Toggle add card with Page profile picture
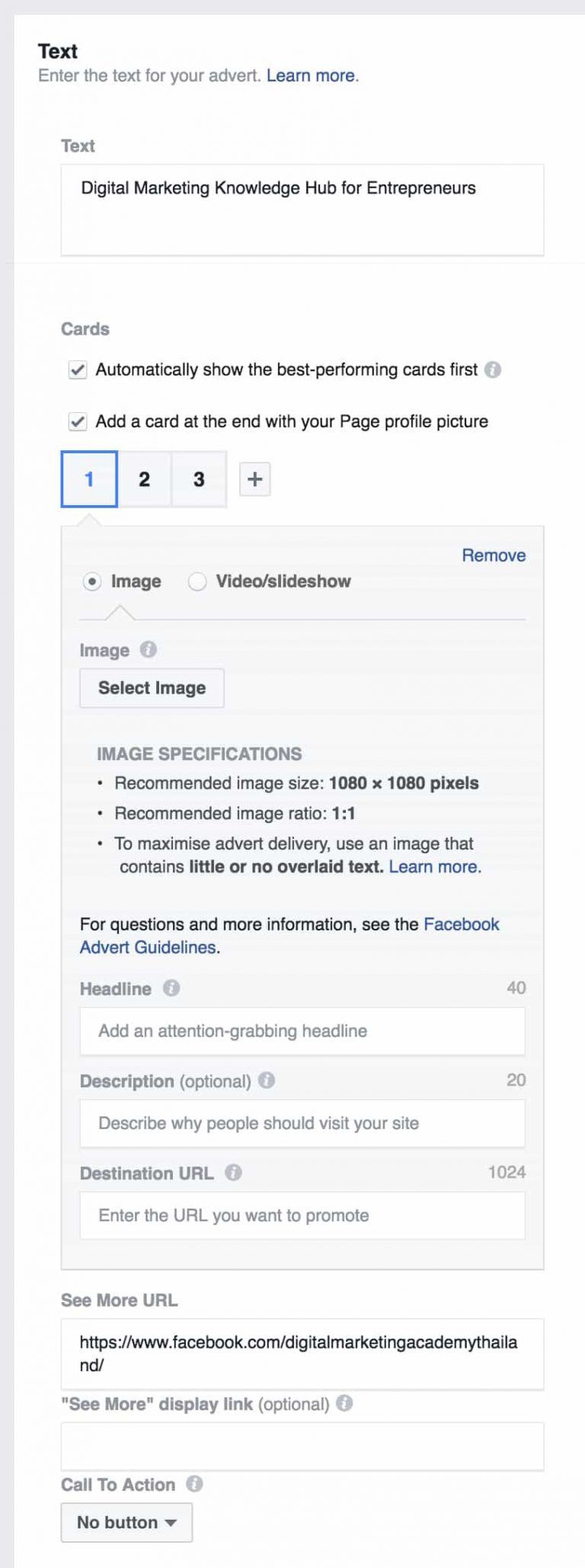The width and height of the screenshot is (585, 1568). tap(78, 422)
